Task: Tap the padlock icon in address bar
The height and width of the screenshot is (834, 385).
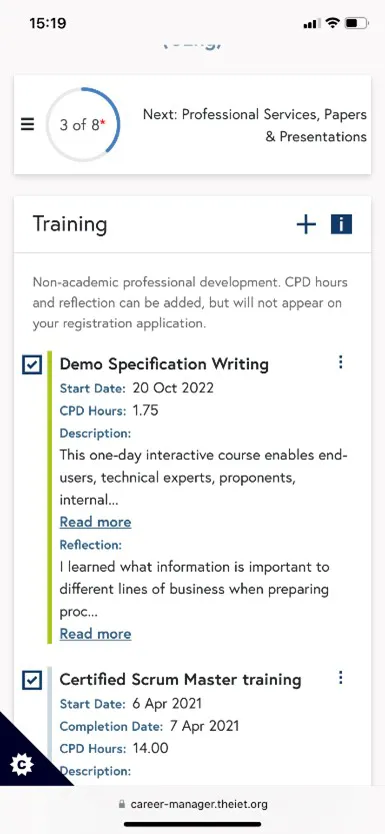Action: coord(122,804)
